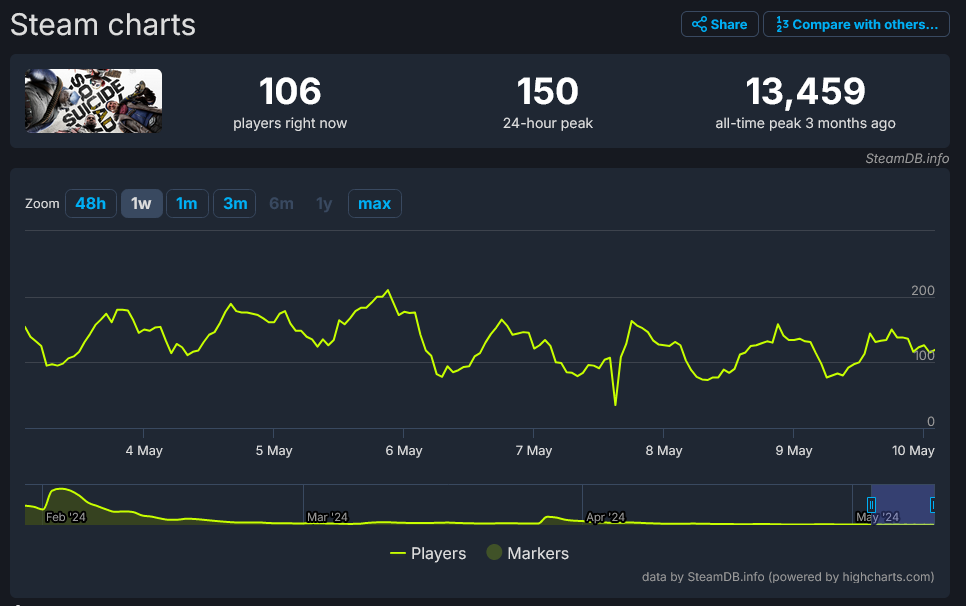Select the 48h zoom range
Viewport: 966px width, 606px height.
pos(90,204)
